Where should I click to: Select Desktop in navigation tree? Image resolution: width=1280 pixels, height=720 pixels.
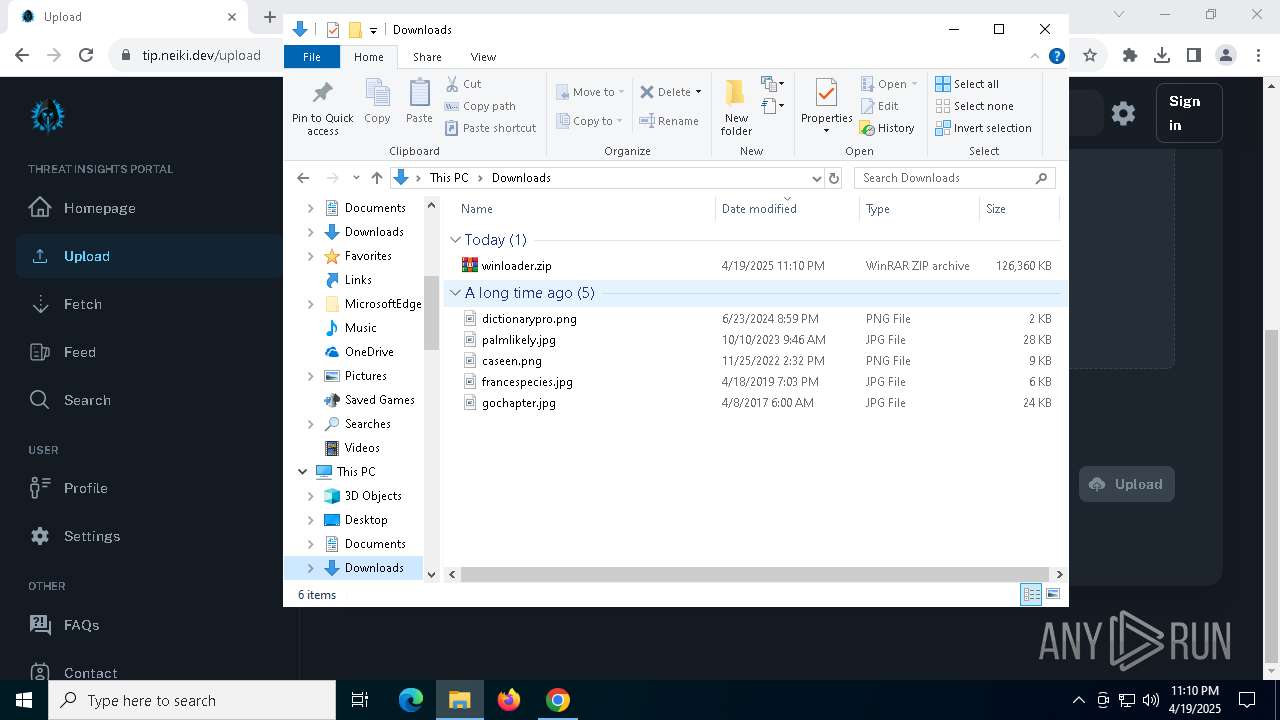pos(366,520)
